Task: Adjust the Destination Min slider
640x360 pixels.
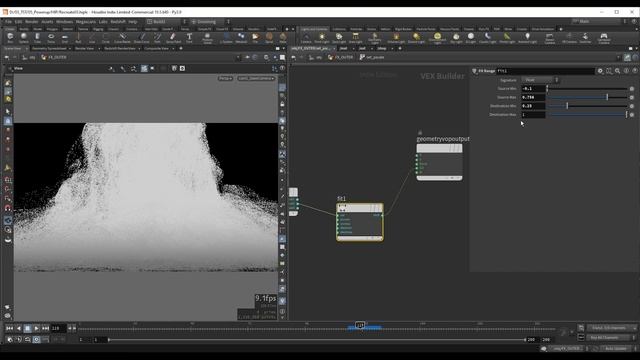Action: tap(587, 106)
